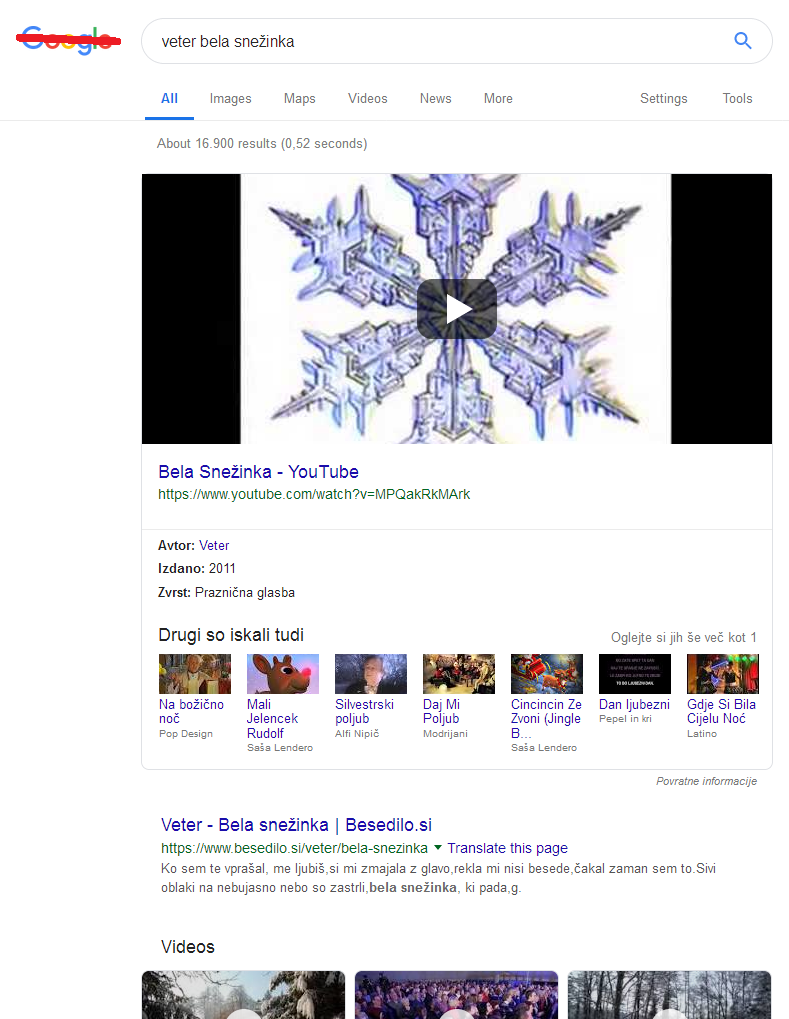
Task: Open Veter - Bela snežinka Besedilo.si result
Action: (296, 825)
